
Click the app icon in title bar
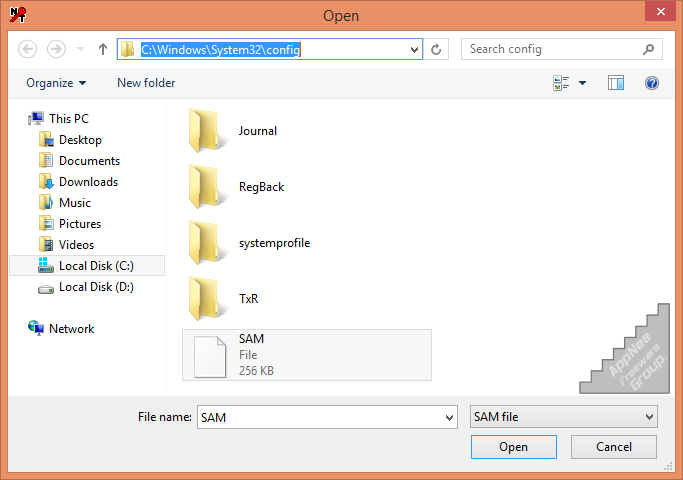18,15
